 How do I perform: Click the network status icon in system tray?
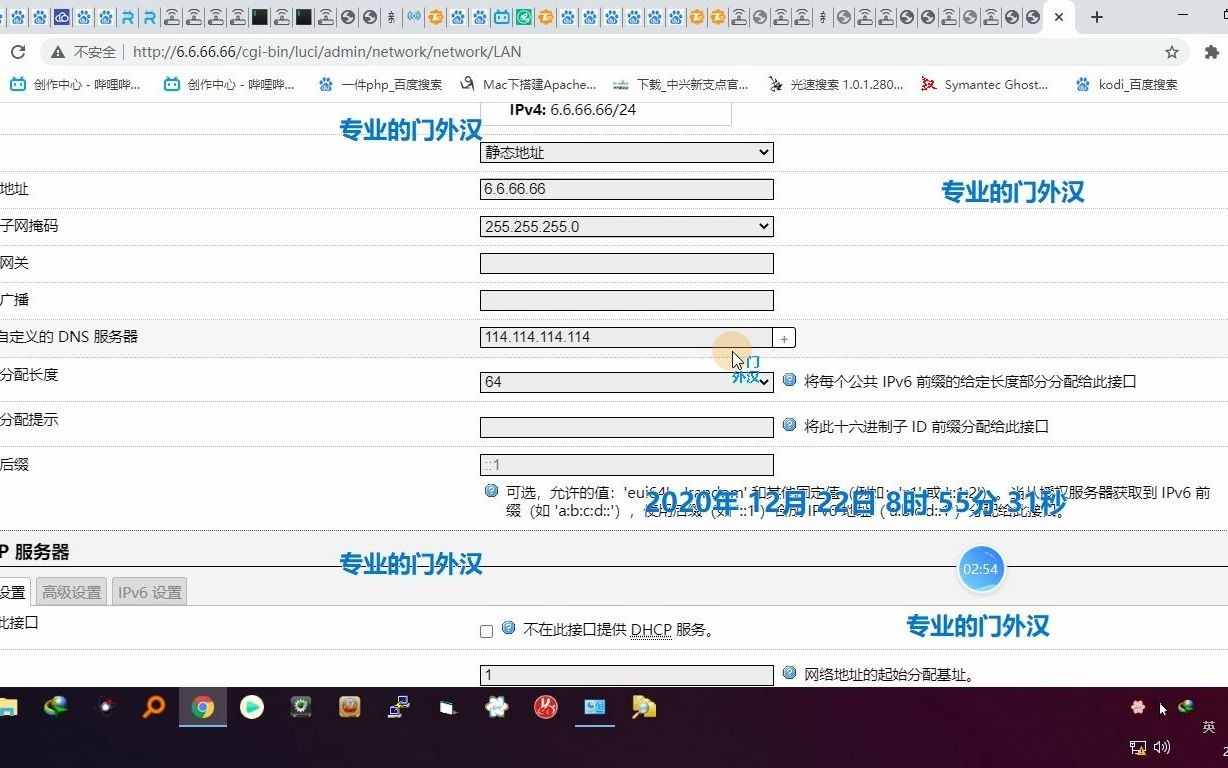[1136, 747]
